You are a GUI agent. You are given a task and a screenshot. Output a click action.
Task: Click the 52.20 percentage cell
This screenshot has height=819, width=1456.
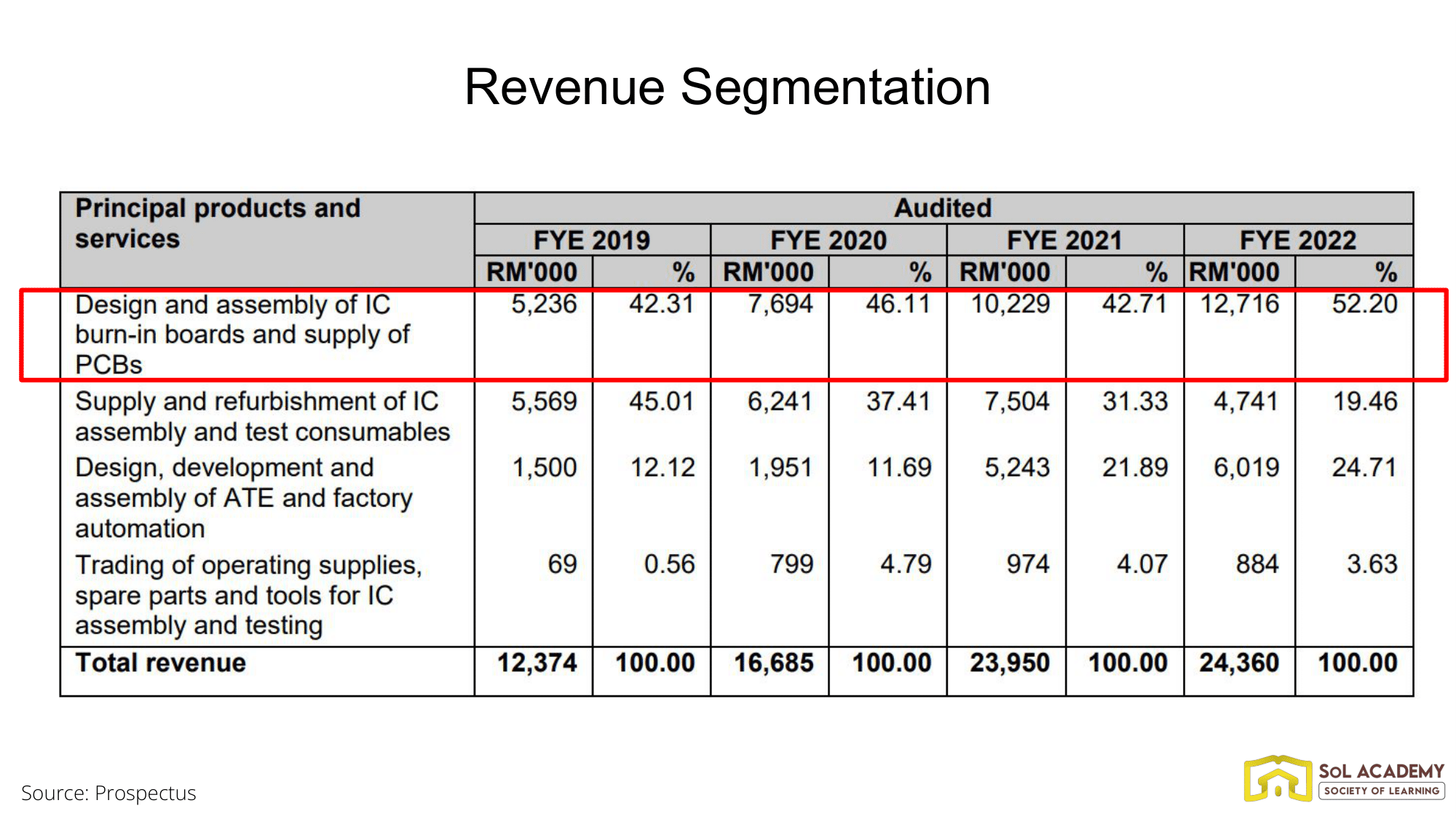tap(1364, 304)
